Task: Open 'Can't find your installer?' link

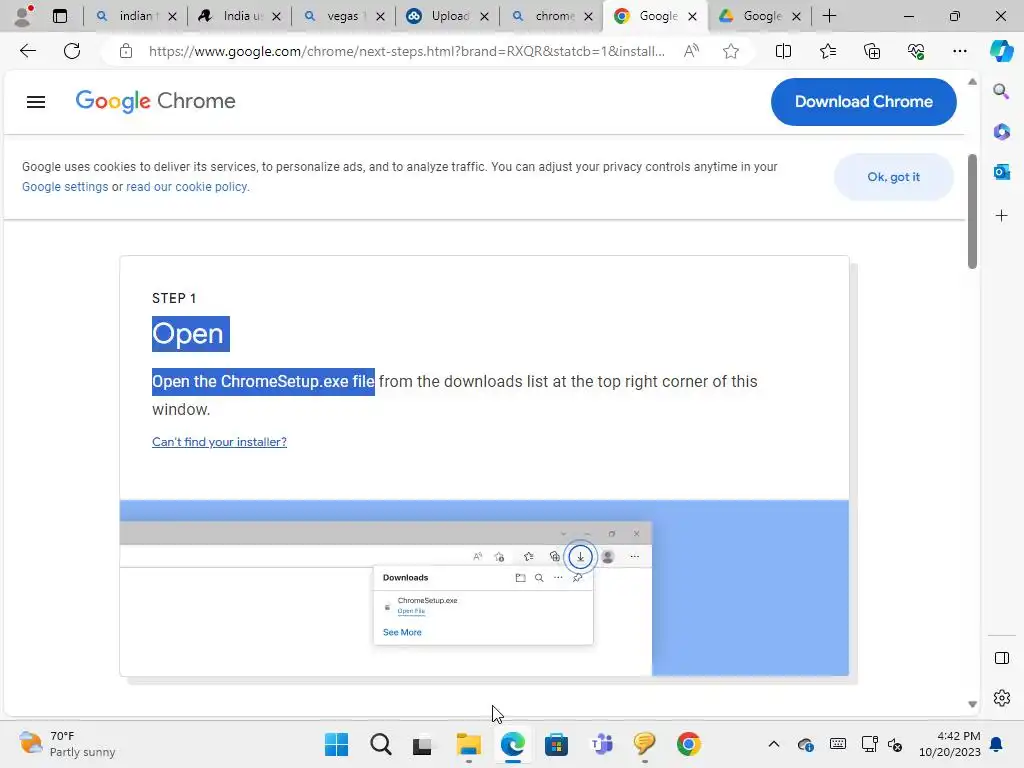Action: click(x=219, y=442)
